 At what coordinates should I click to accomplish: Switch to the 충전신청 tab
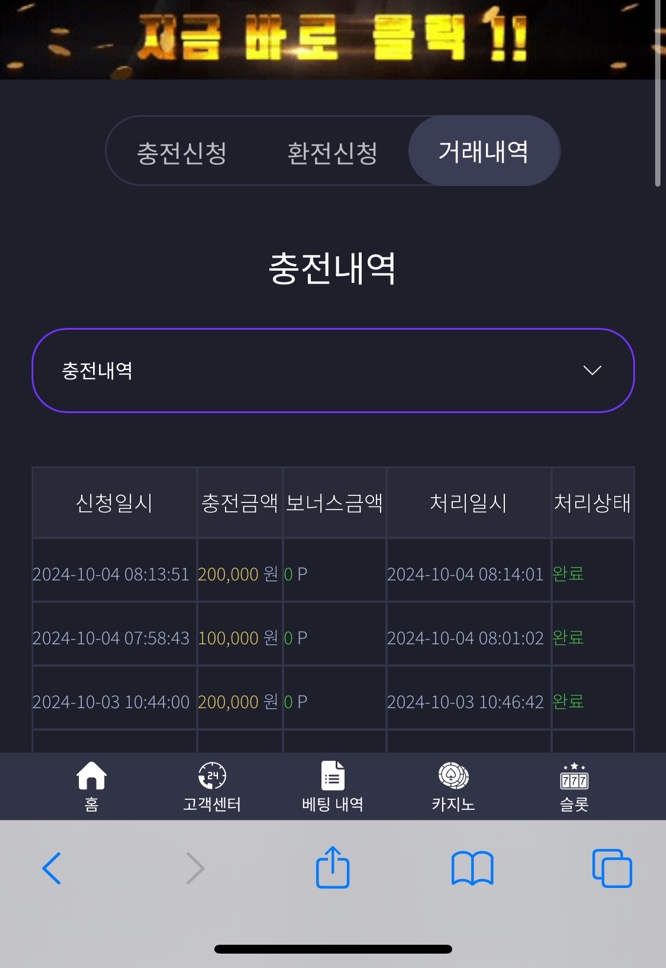tap(181, 152)
